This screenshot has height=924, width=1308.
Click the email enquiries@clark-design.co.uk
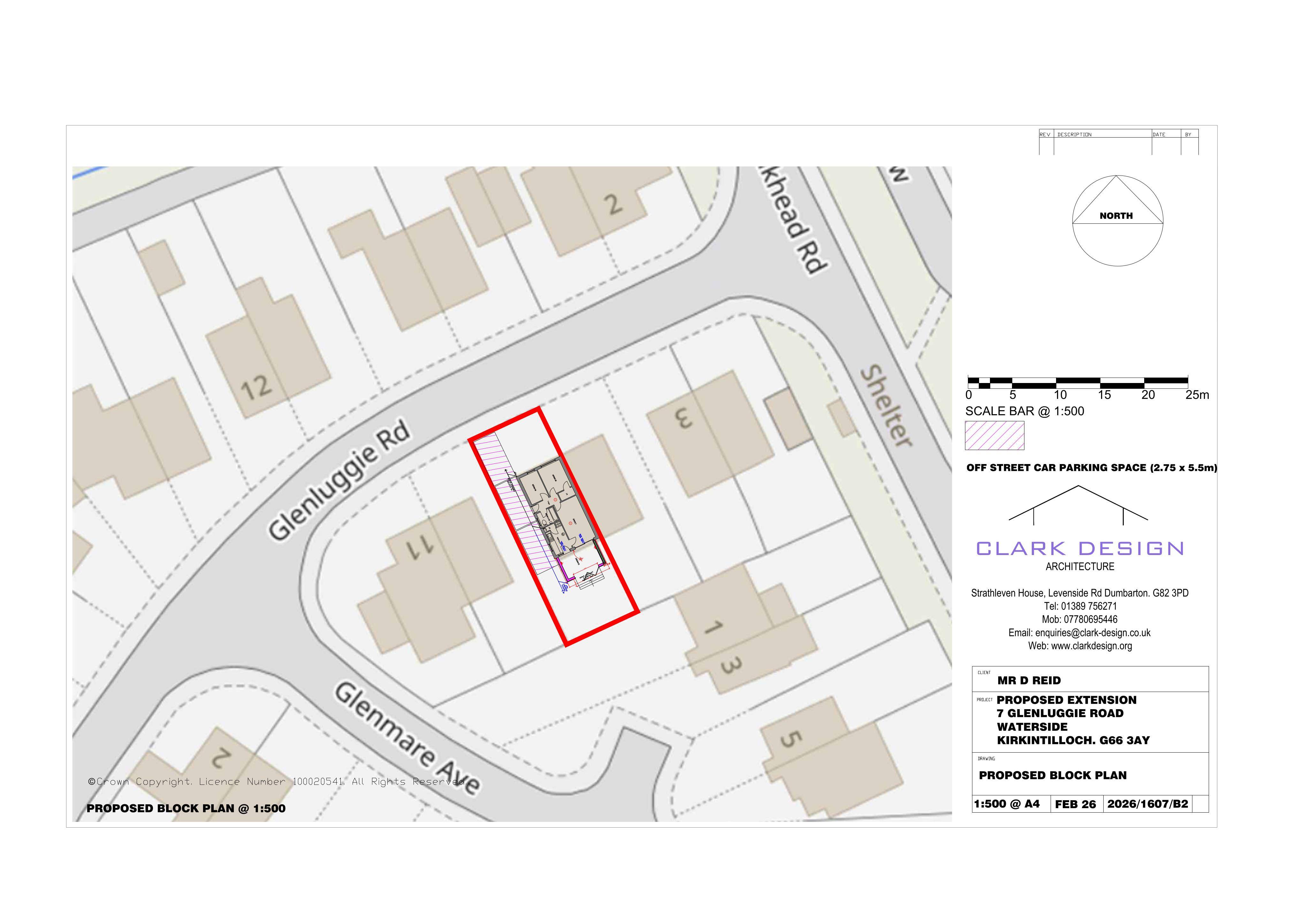[x=1079, y=633]
